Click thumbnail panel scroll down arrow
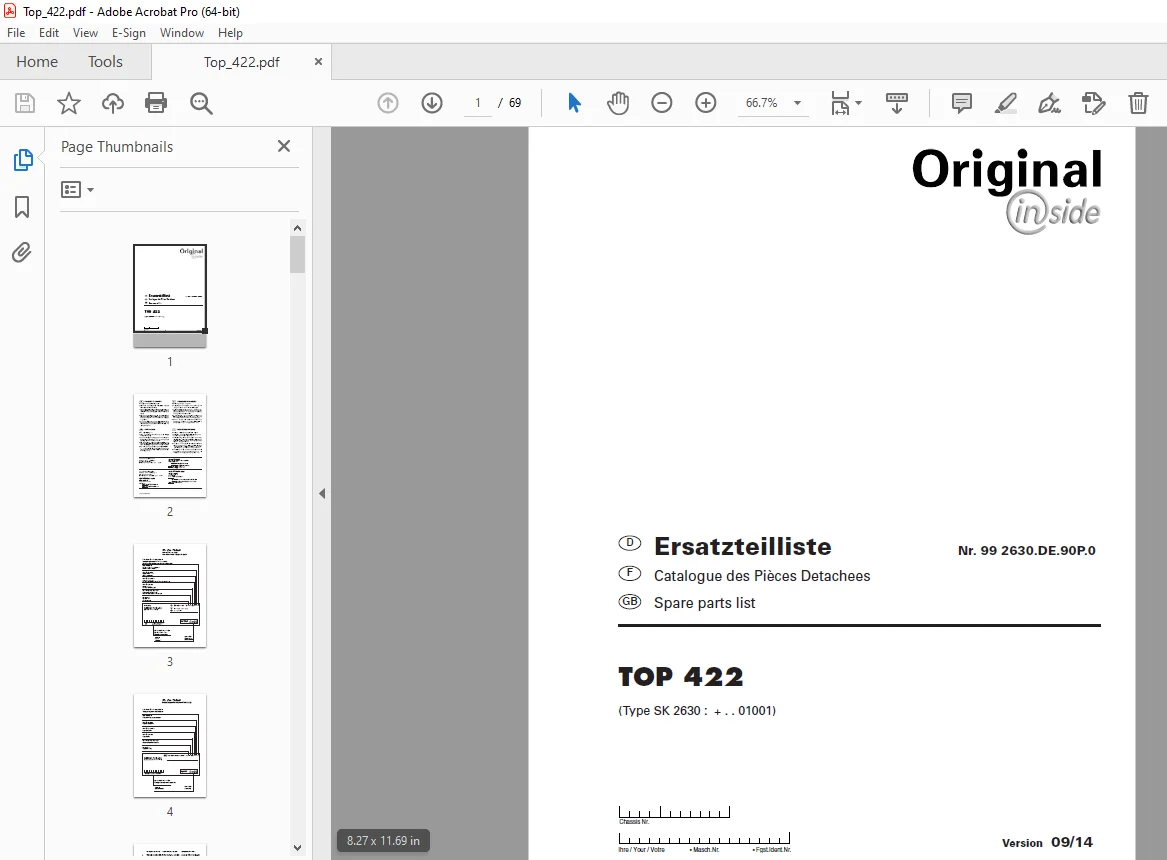 click(297, 847)
